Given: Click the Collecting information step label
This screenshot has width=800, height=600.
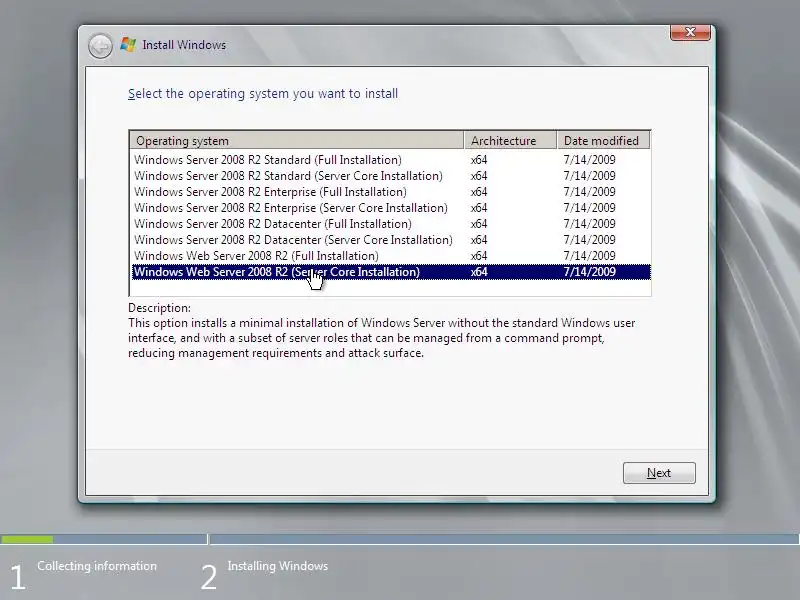Looking at the screenshot, I should (x=97, y=566).
